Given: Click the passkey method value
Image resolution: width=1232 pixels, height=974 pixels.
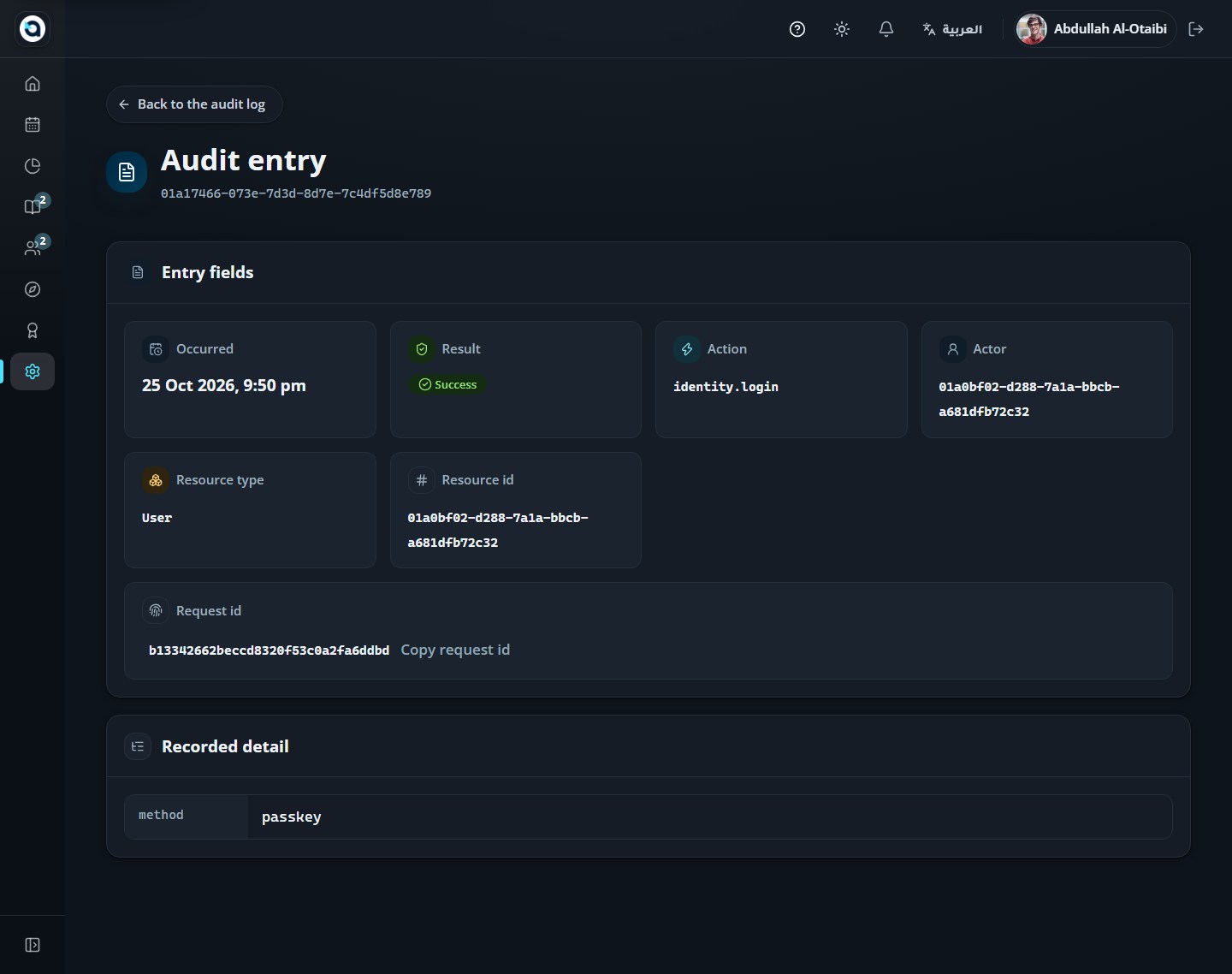Looking at the screenshot, I should coord(292,817).
